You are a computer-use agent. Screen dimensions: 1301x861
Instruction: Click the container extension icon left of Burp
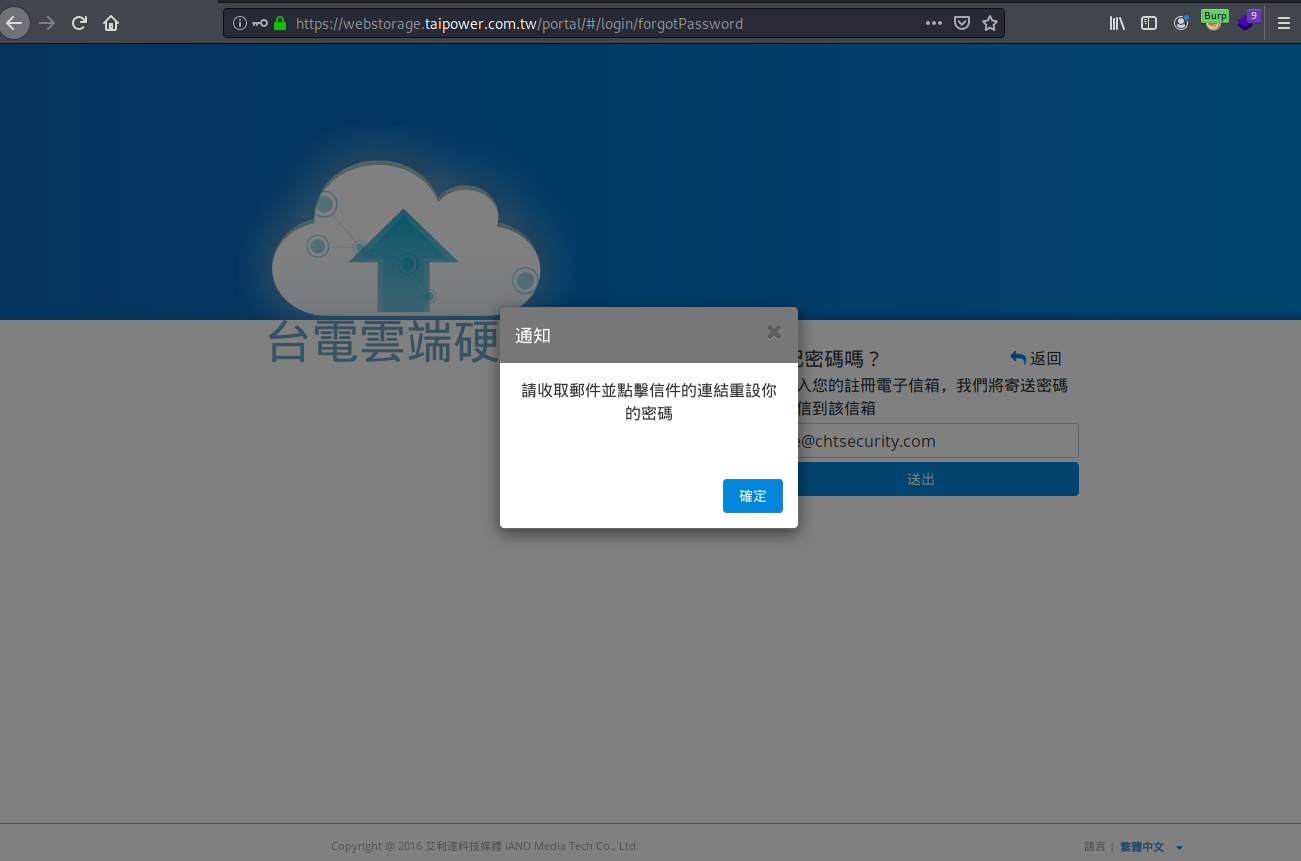[1181, 23]
